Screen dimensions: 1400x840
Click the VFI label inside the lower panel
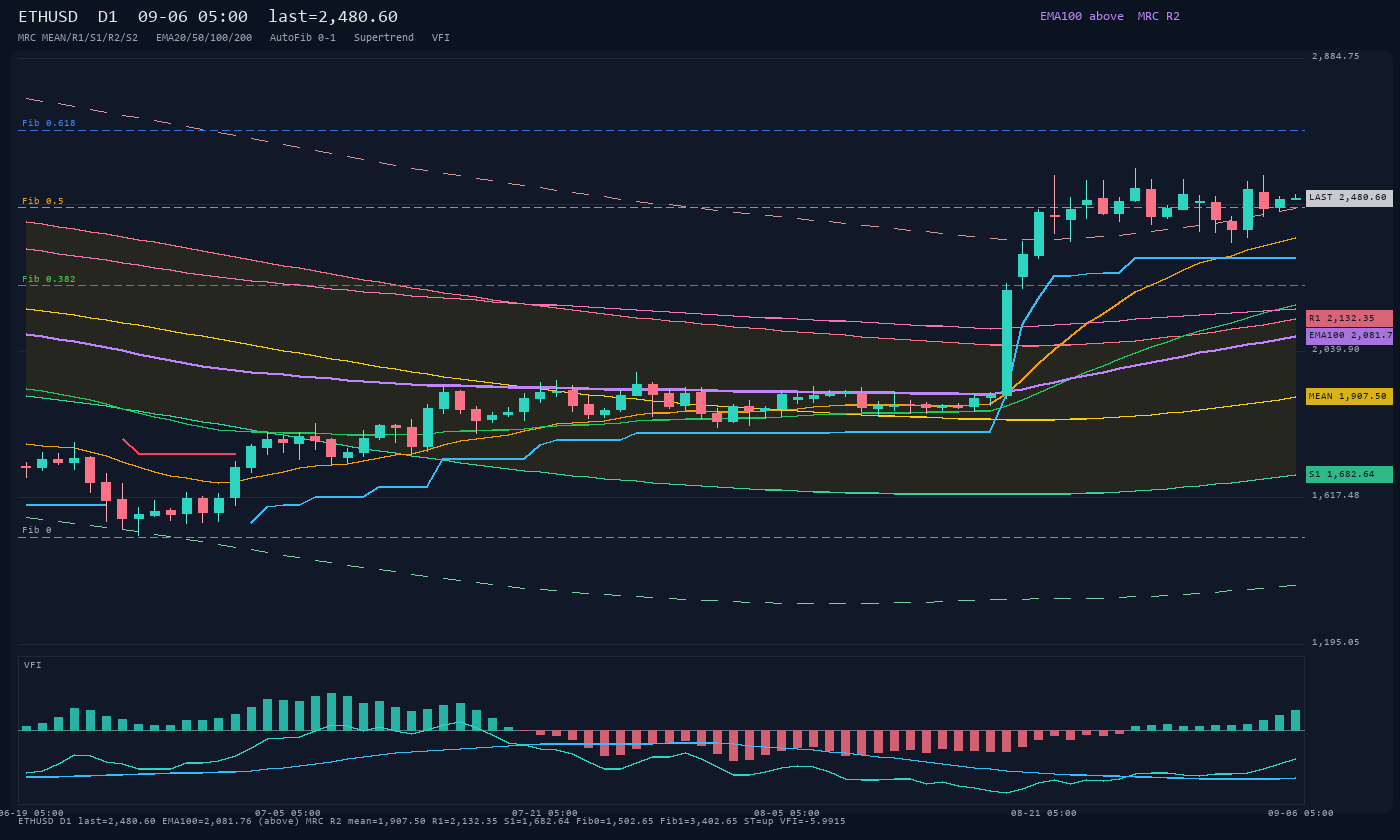point(33,665)
